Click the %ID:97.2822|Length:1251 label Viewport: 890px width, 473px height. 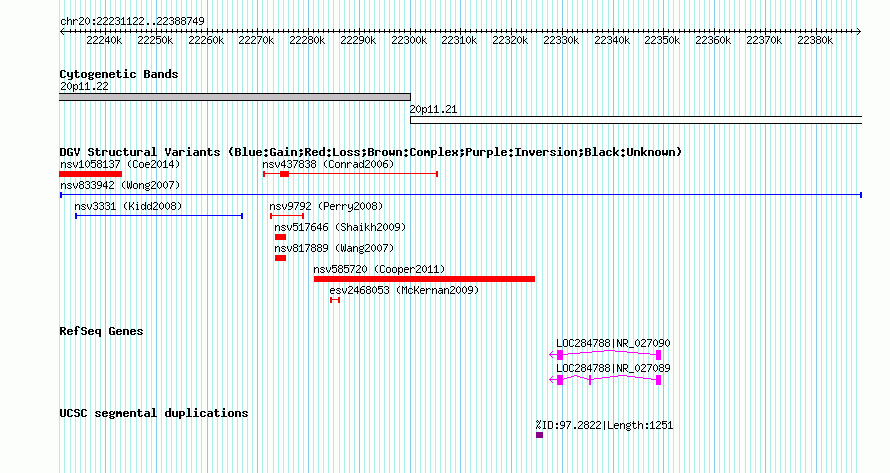coord(604,425)
